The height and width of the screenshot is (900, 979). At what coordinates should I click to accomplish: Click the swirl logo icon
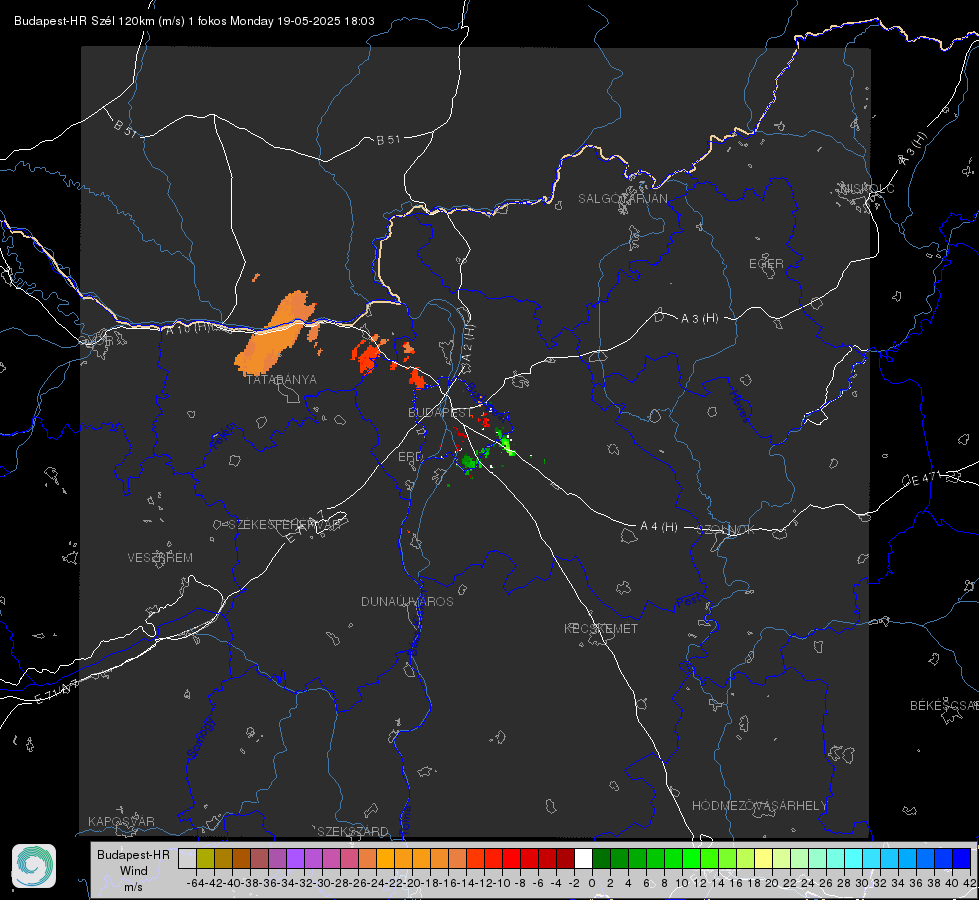34,866
